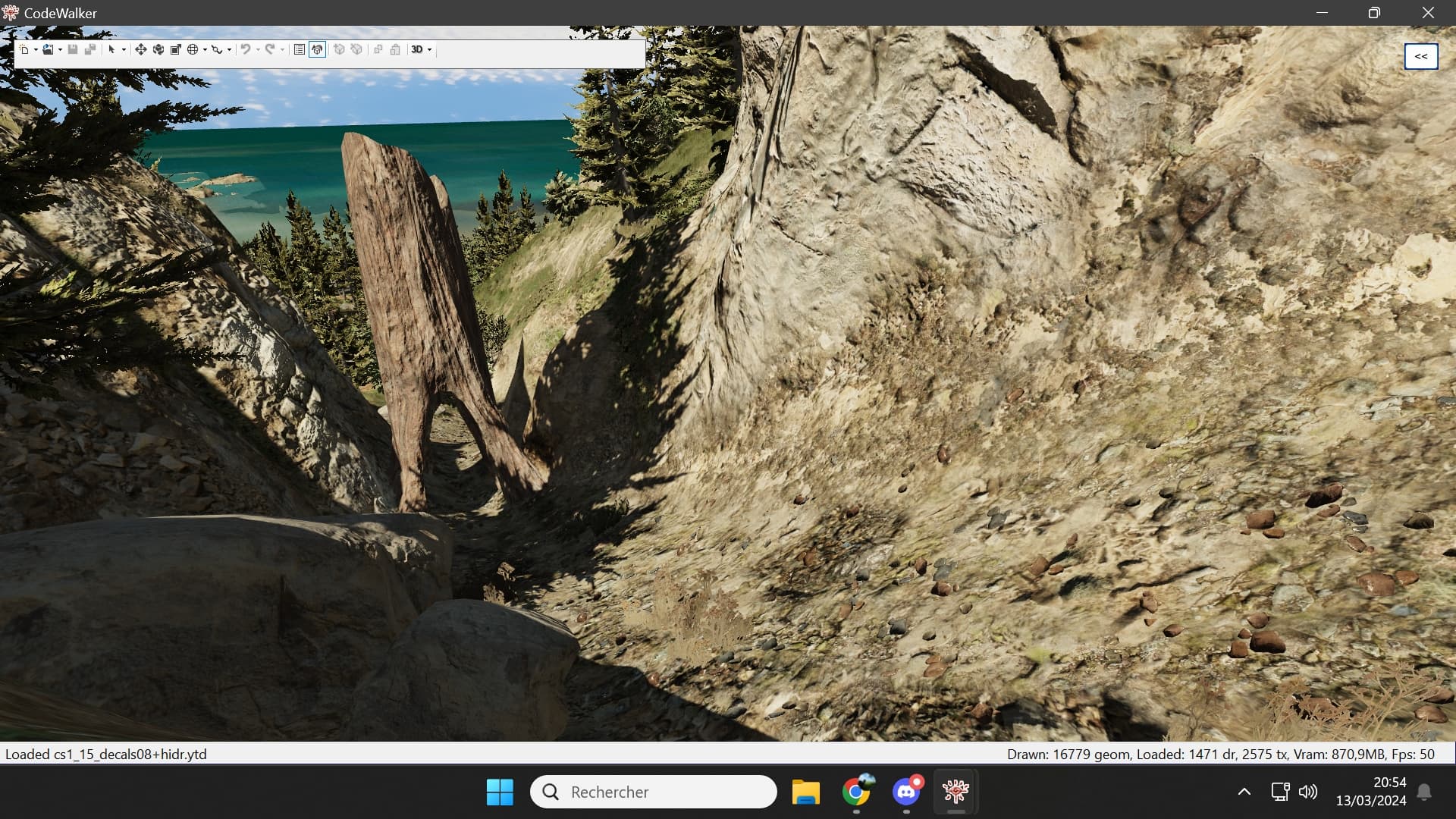
Task: Toggle the entity list view icon
Action: click(x=299, y=50)
